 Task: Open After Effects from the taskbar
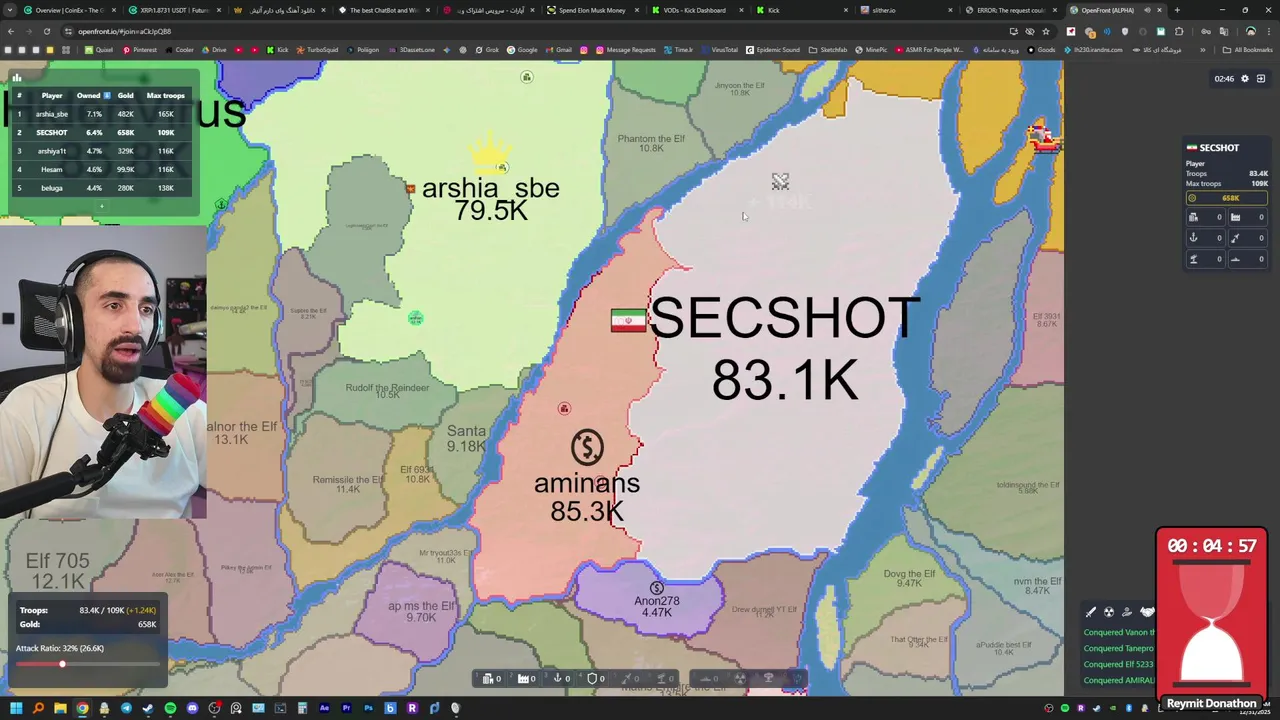click(x=324, y=708)
